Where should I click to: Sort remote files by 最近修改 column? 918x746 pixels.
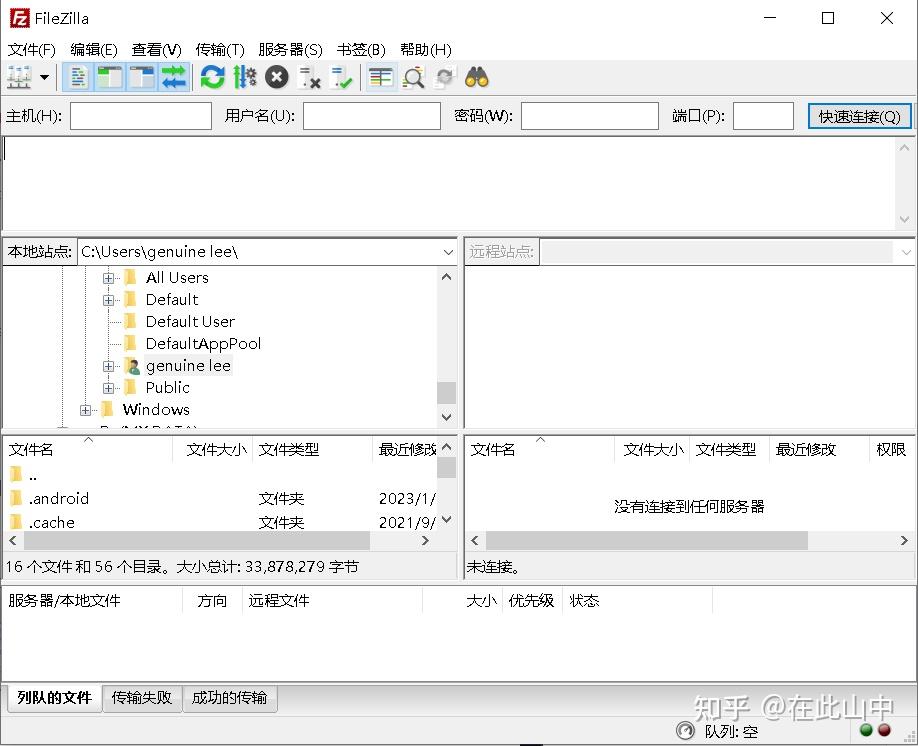point(820,450)
